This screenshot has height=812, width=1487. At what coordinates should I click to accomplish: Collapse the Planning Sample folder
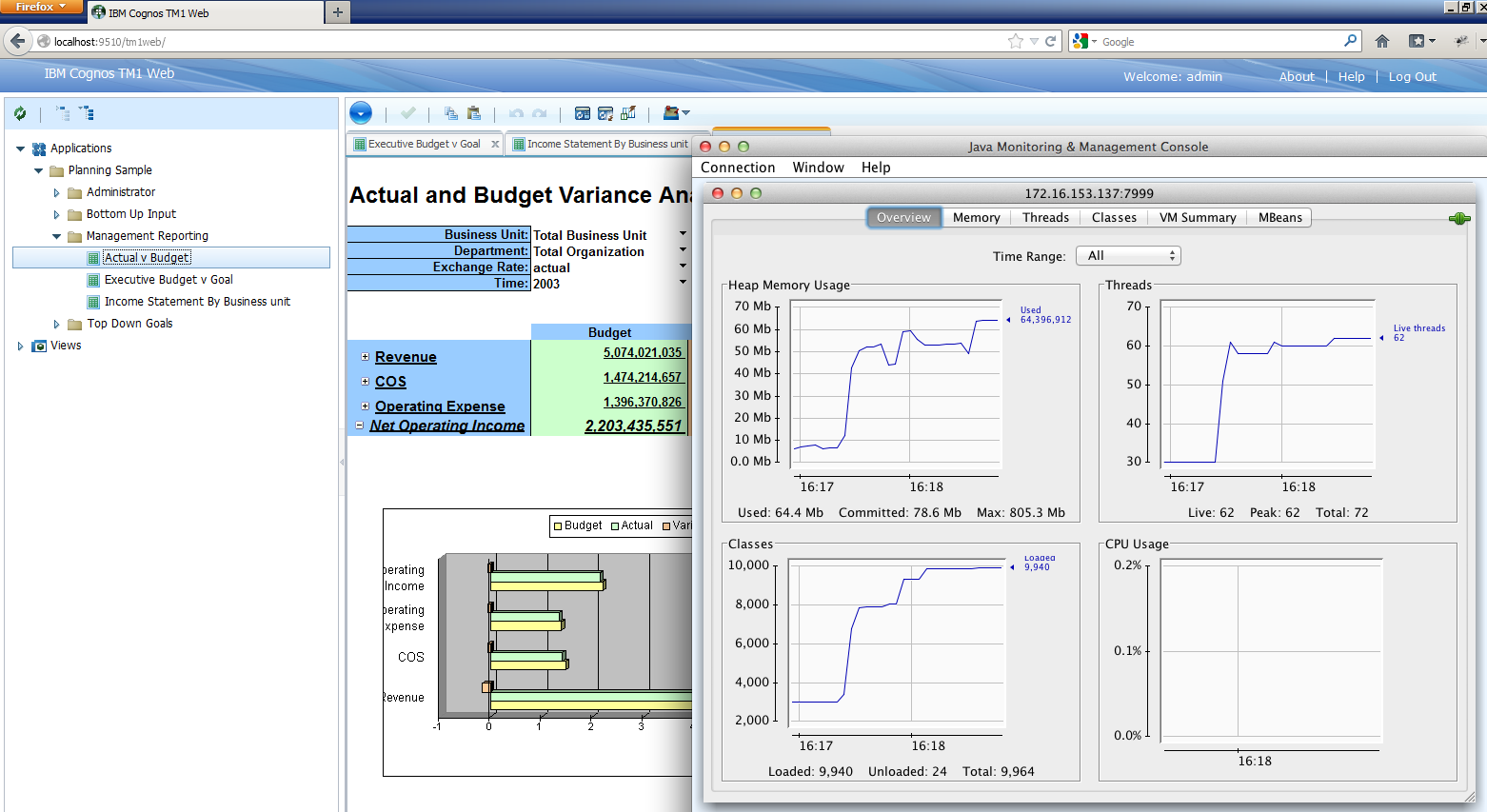pos(38,170)
